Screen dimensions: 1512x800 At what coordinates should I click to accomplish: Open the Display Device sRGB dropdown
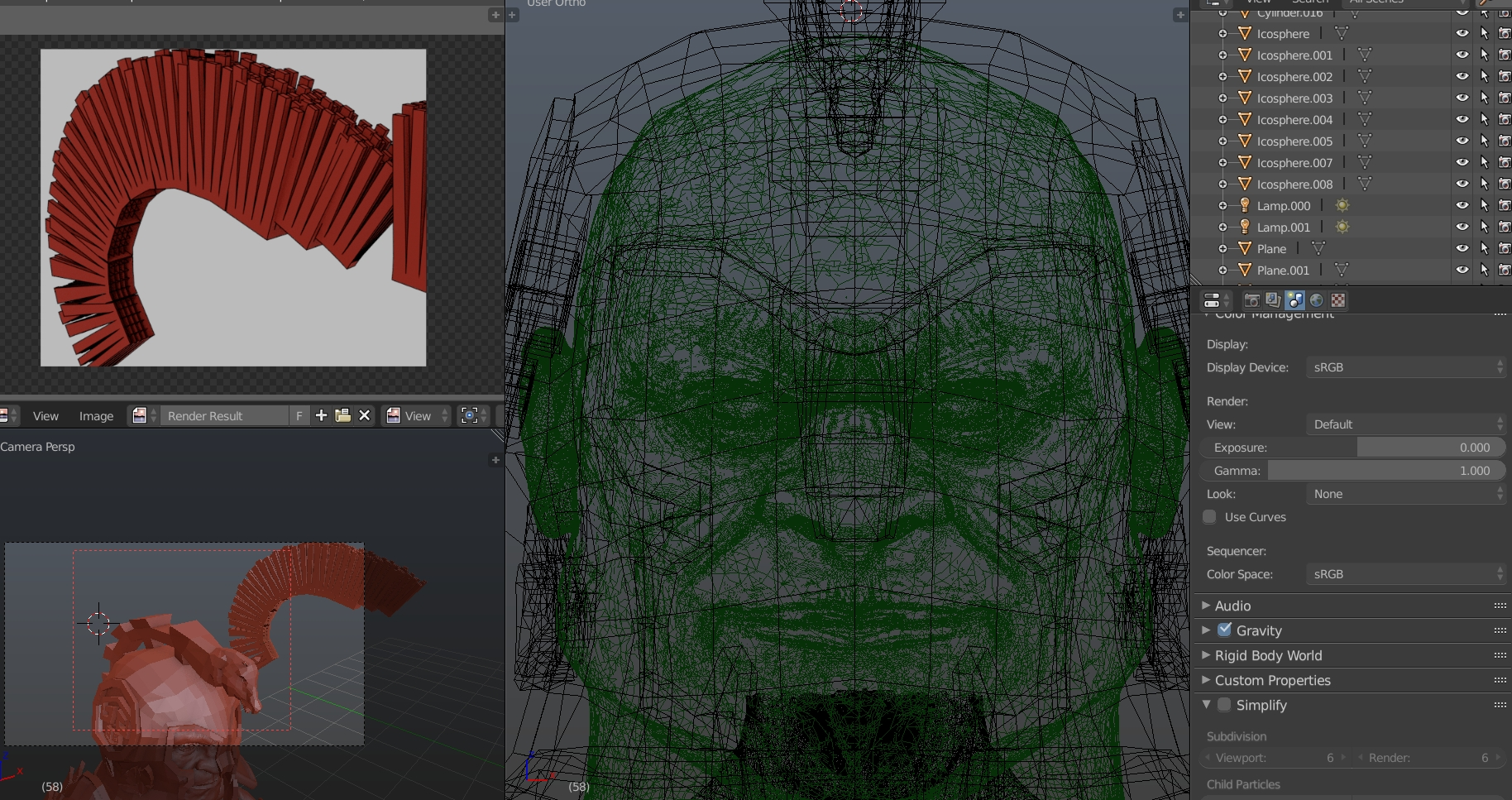coord(1406,367)
